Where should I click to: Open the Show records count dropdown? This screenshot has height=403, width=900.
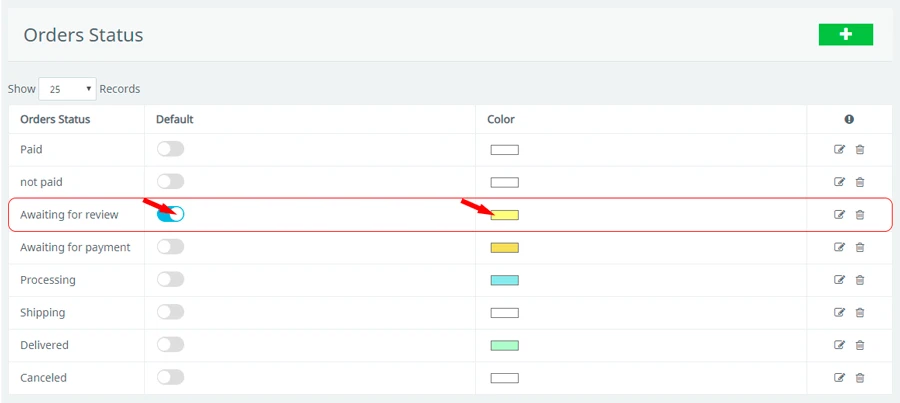[67, 89]
